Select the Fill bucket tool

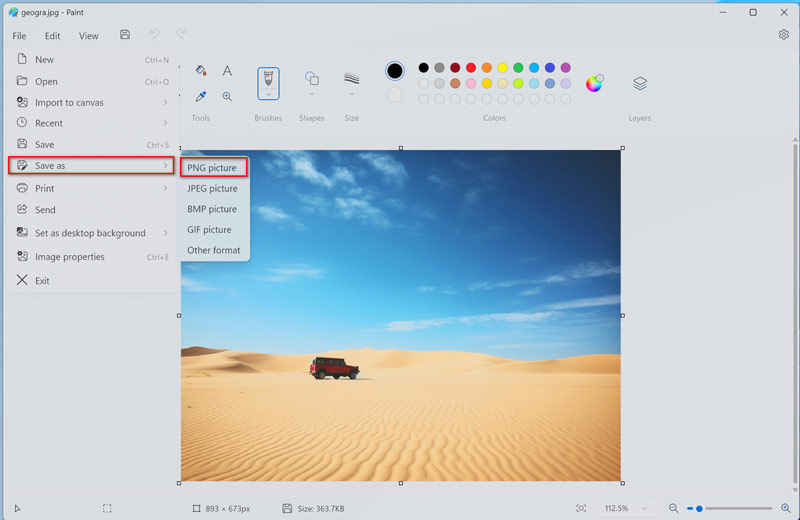(x=201, y=70)
